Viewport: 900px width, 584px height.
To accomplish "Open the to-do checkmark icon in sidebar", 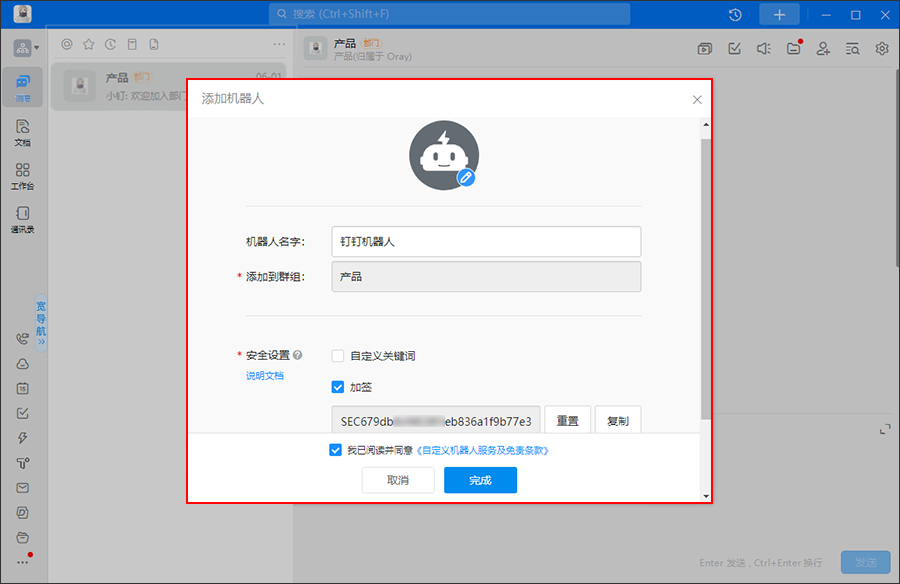I will pos(22,413).
